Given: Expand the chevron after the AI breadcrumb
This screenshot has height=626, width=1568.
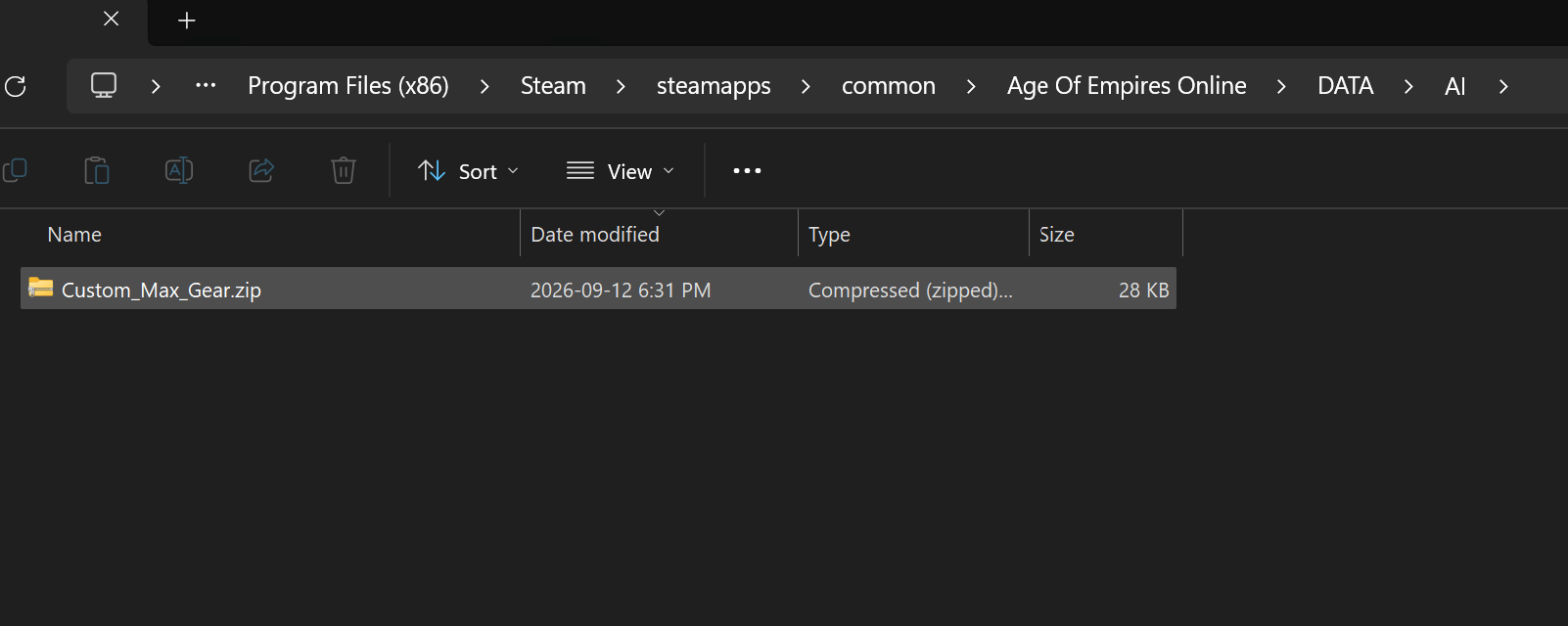Looking at the screenshot, I should pyautogui.click(x=1503, y=86).
